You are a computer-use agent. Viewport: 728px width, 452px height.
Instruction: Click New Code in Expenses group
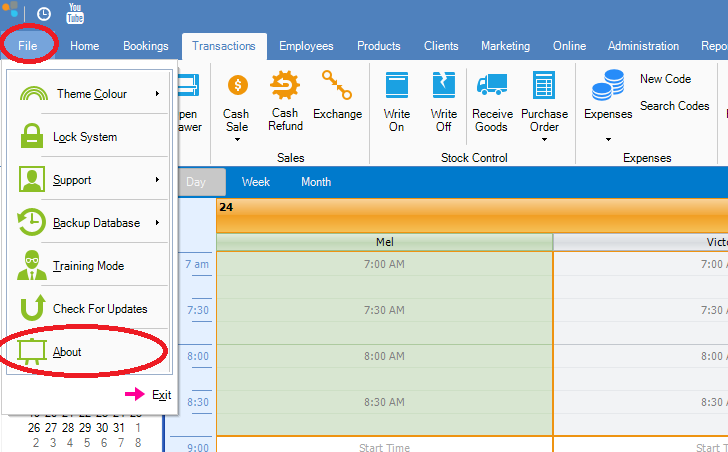pyautogui.click(x=665, y=79)
